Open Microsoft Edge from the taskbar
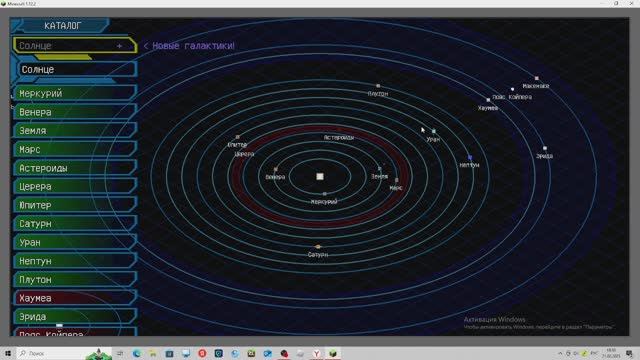 137,353
